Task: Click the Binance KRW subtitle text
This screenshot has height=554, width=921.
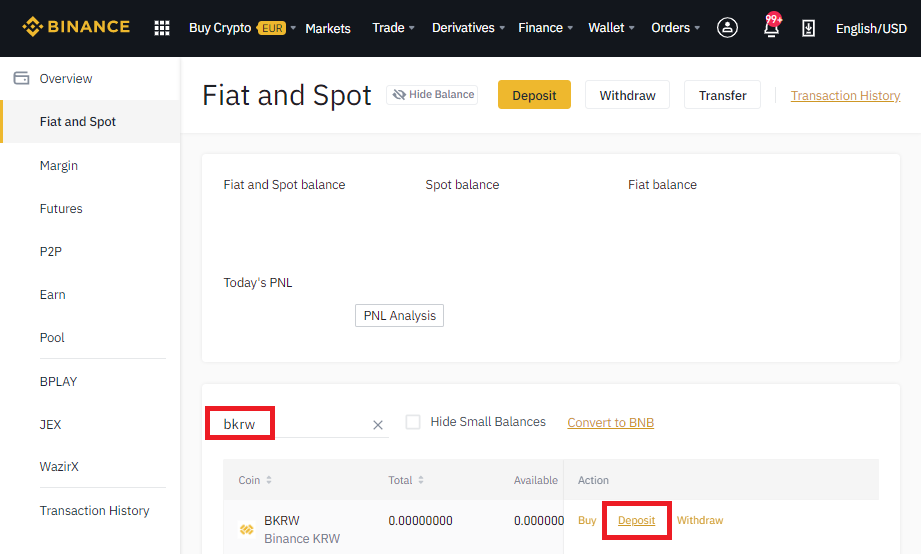Action: click(x=302, y=539)
